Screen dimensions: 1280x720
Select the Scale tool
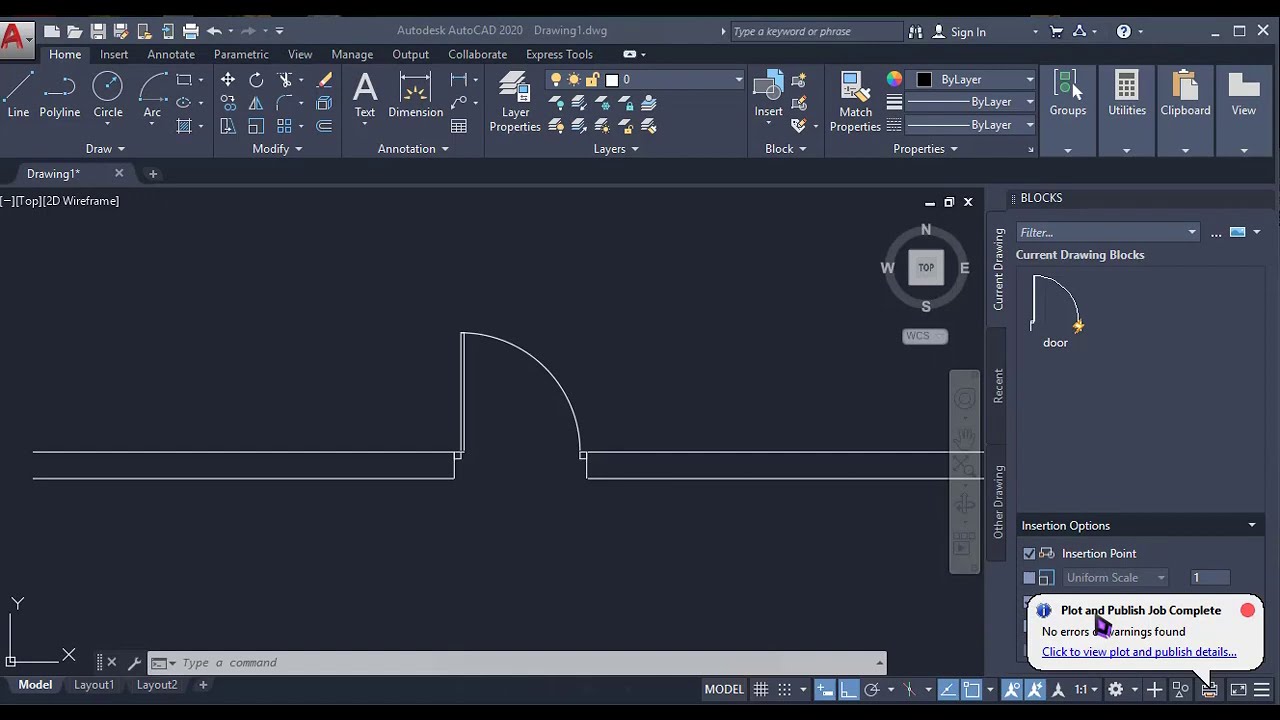tap(256, 126)
